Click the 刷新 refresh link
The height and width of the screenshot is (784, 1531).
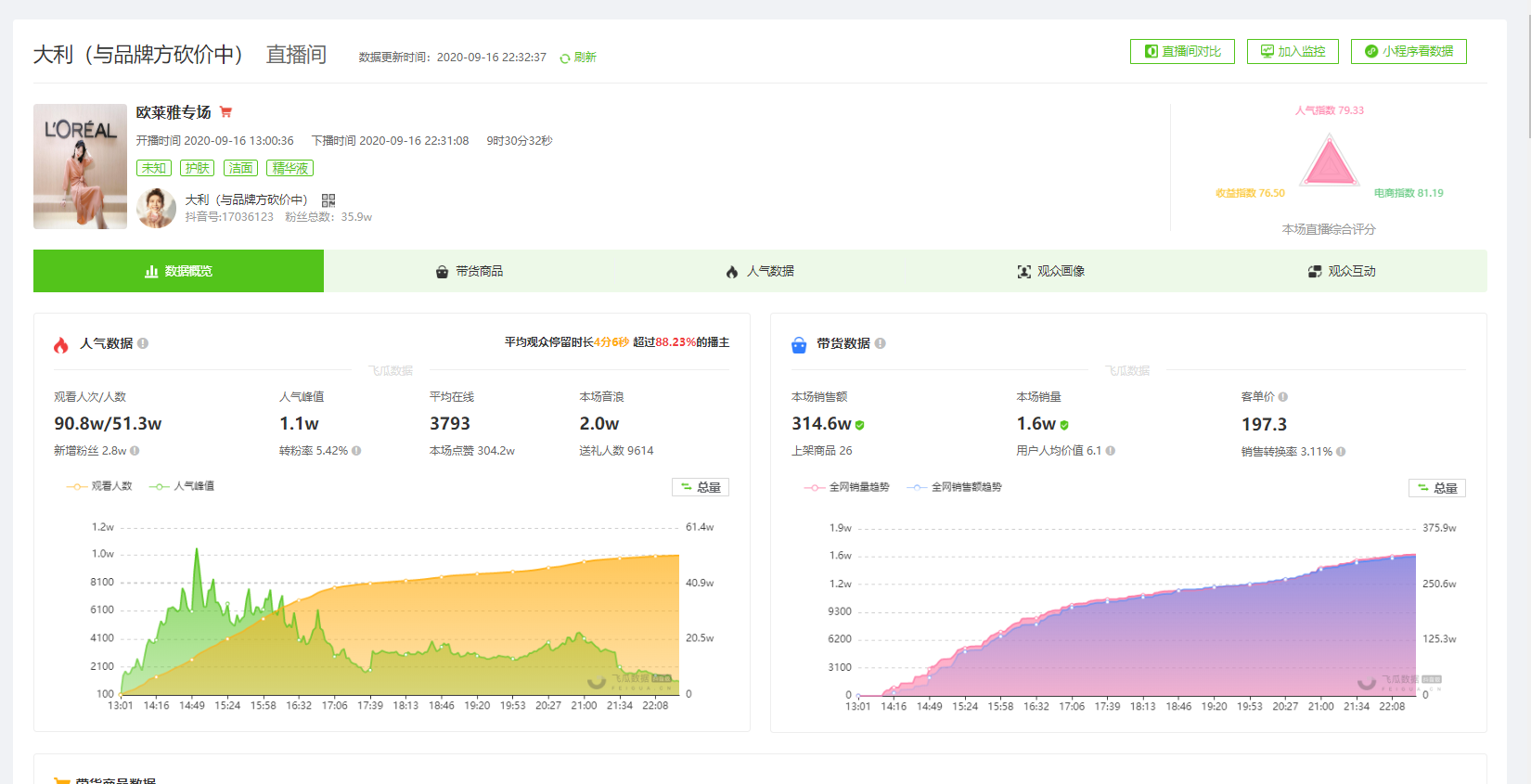[585, 58]
